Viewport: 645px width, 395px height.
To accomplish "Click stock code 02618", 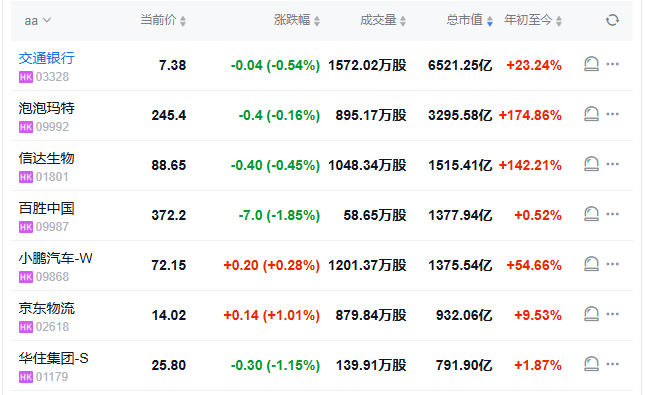I will click(52, 327).
